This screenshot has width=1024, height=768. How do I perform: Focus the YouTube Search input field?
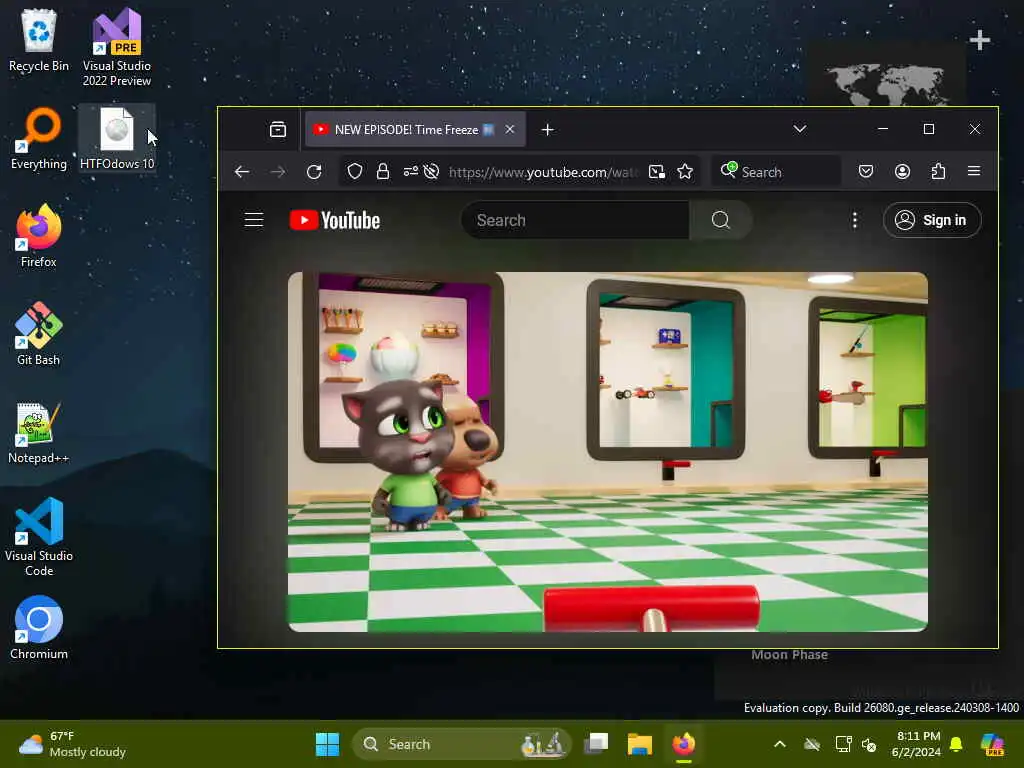click(575, 220)
